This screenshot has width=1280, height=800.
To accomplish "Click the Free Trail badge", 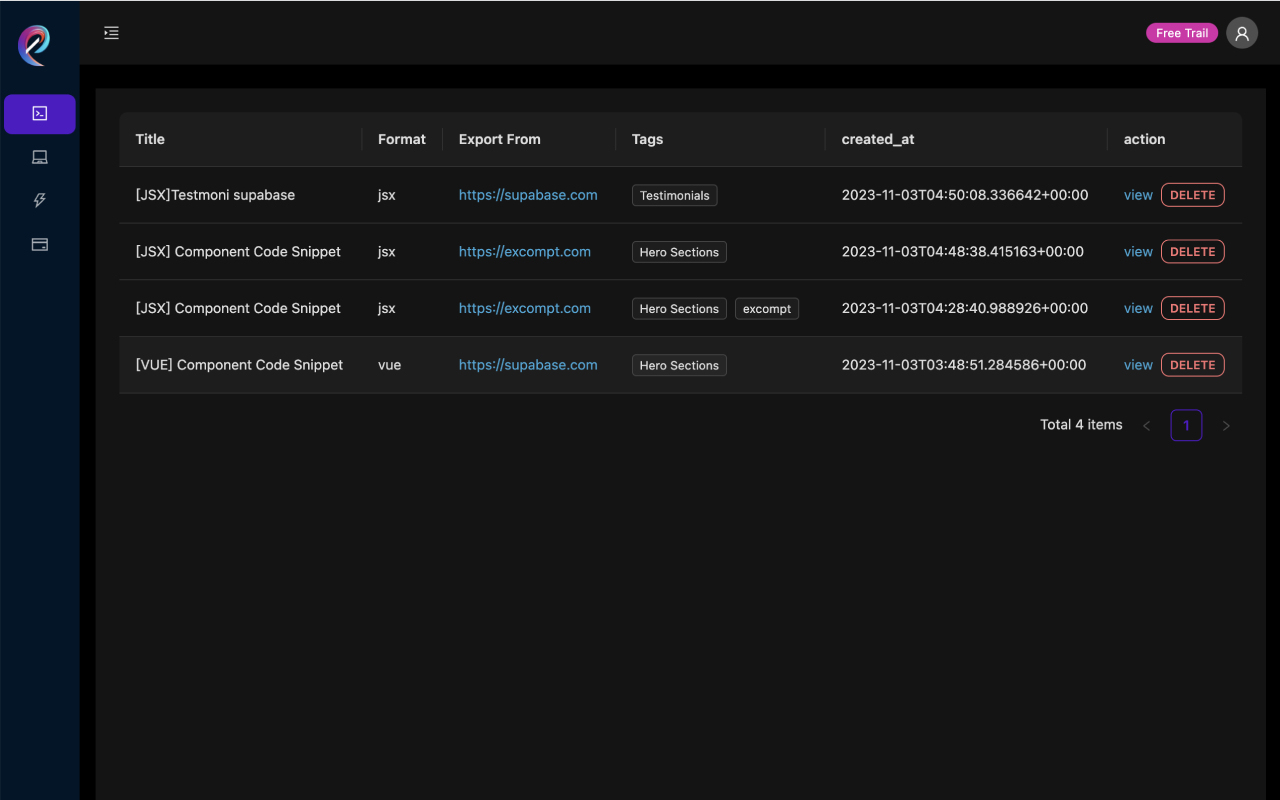I will point(1181,33).
